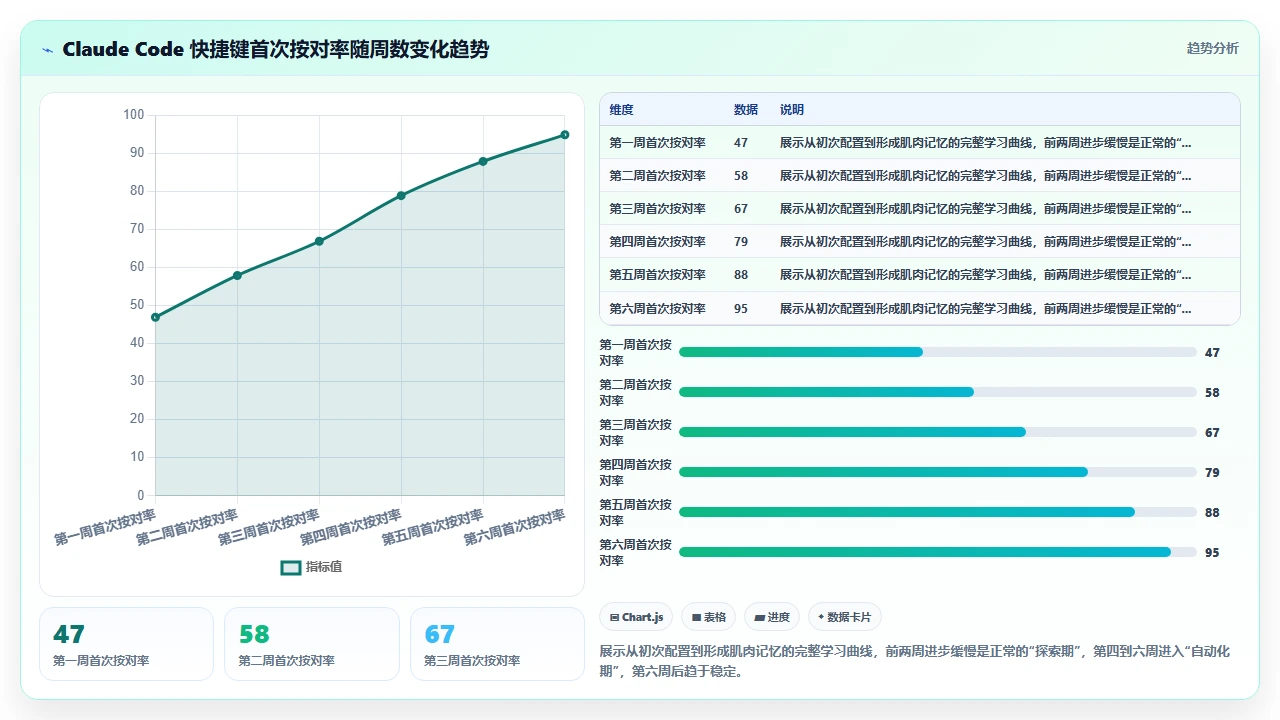Click the table value 58
The height and width of the screenshot is (720, 1280).
pos(741,176)
